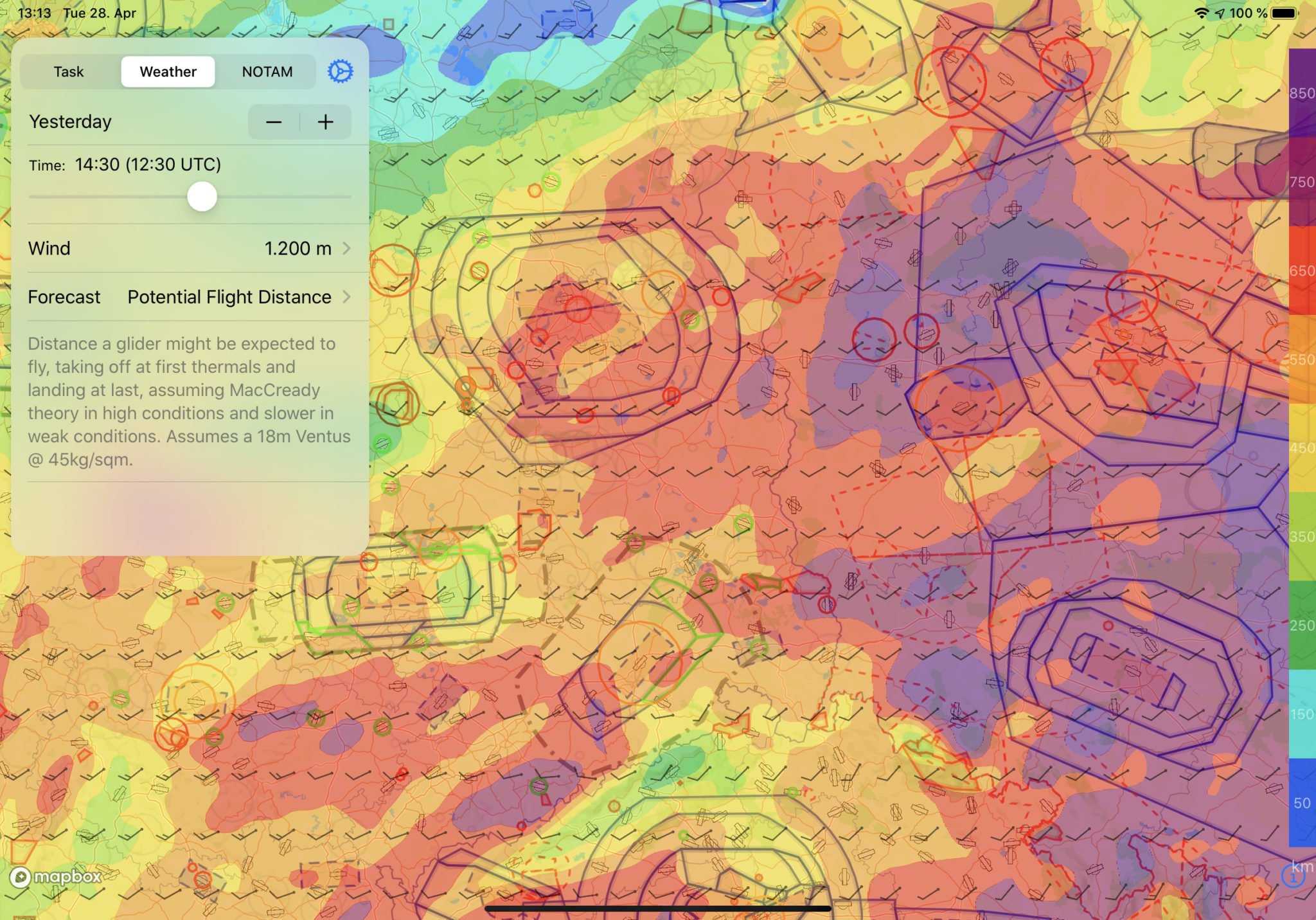This screenshot has width=1316, height=920.
Task: Click the mapbox logo
Action: [x=57, y=877]
